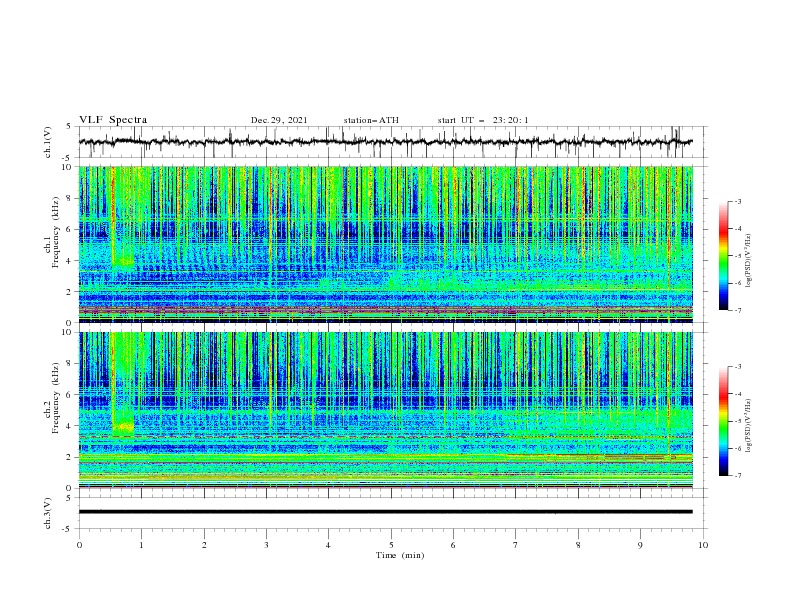Click time axis tick label "0"
Screen dimensions: 792x612
coord(79,545)
